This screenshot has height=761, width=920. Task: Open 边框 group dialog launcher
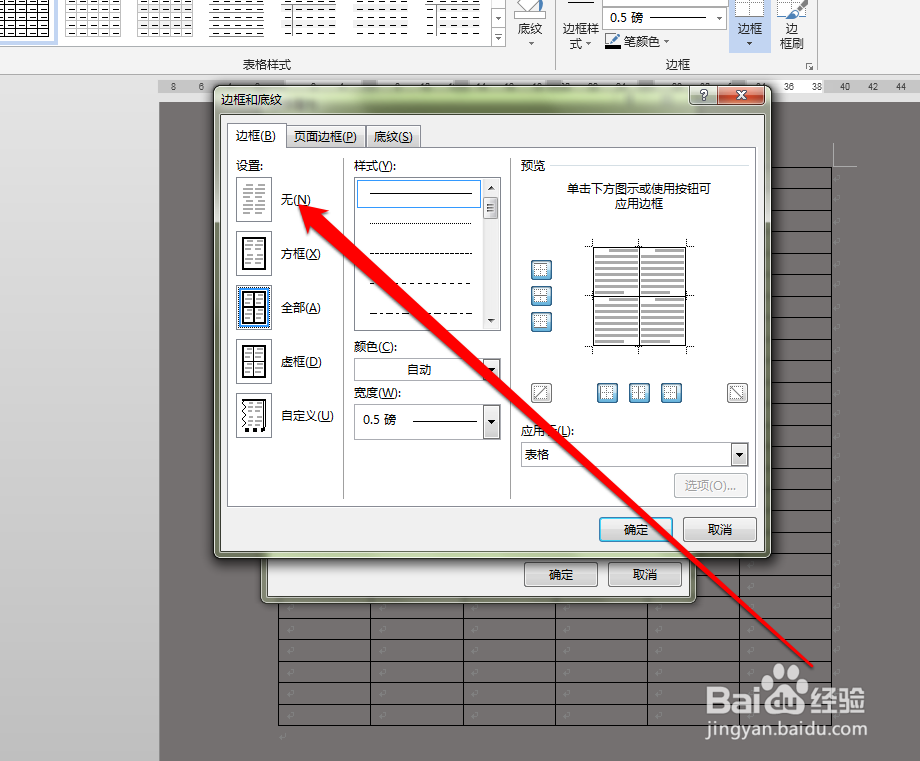(x=810, y=66)
